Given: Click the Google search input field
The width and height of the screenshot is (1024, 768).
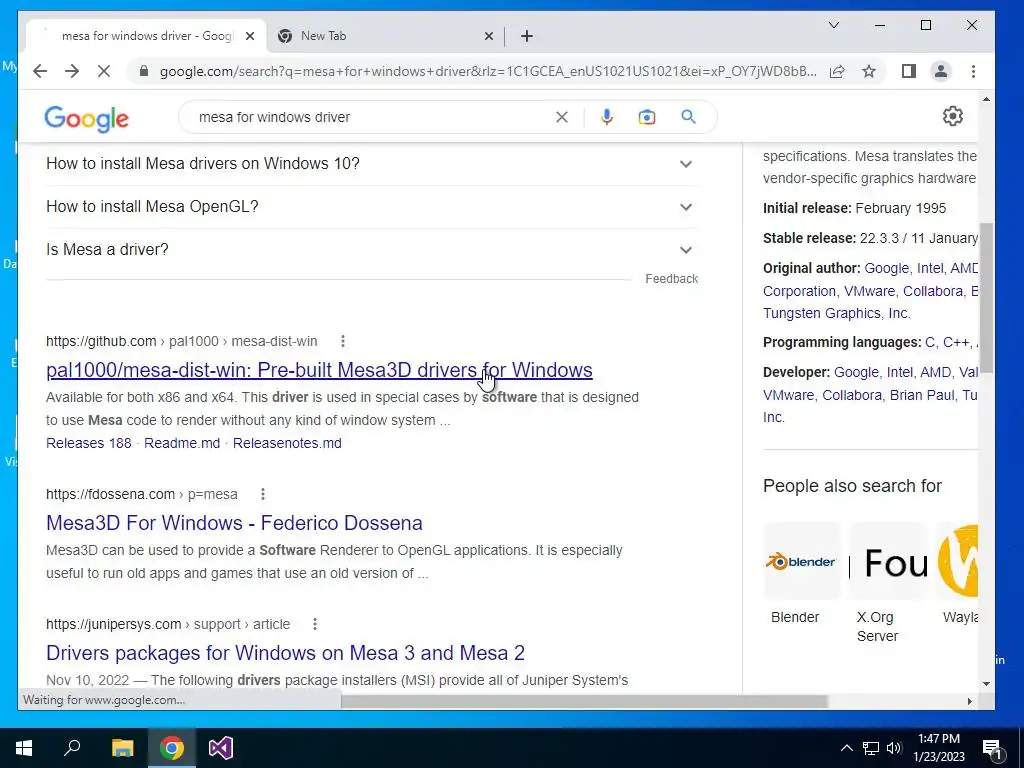Looking at the screenshot, I should click(x=372, y=117).
